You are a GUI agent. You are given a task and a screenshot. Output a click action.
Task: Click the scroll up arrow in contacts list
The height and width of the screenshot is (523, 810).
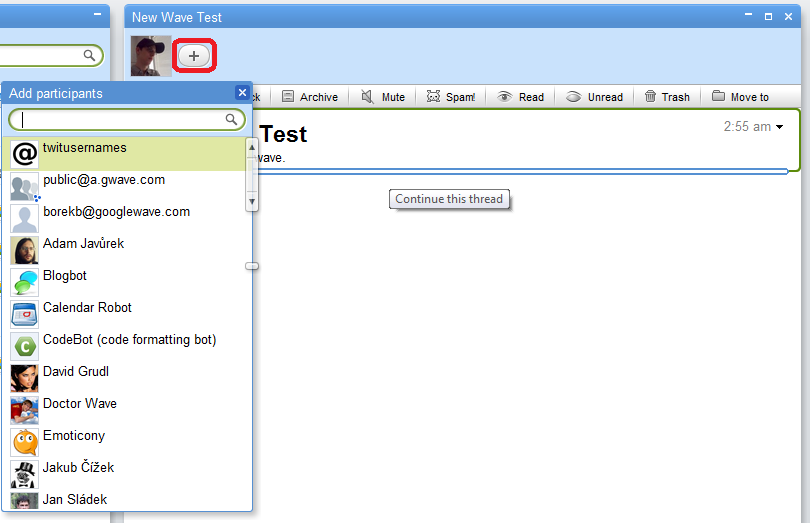pos(252,147)
